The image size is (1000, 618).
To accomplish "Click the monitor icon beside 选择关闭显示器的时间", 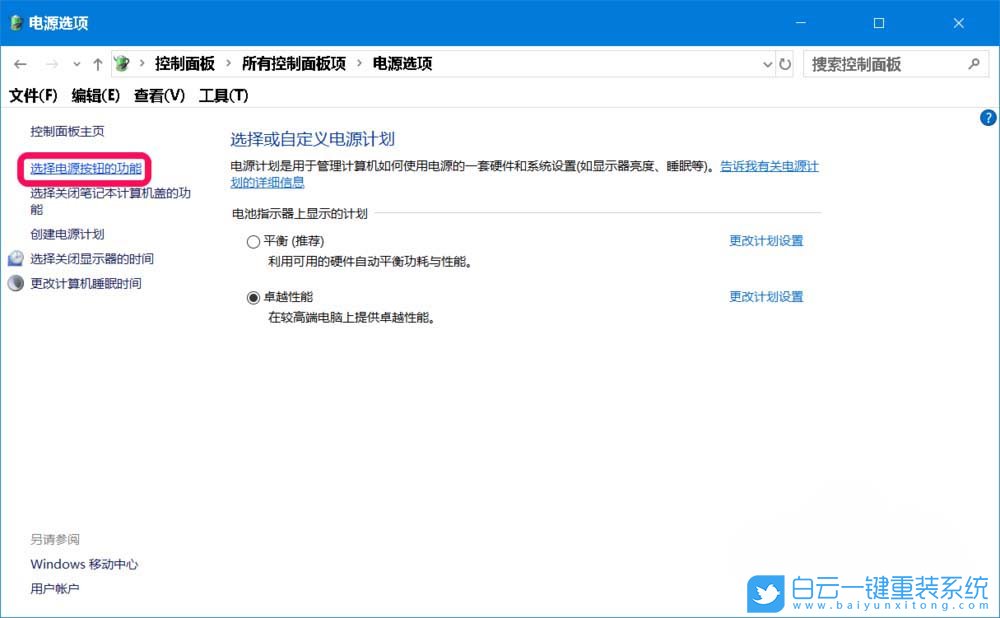I will (15, 257).
